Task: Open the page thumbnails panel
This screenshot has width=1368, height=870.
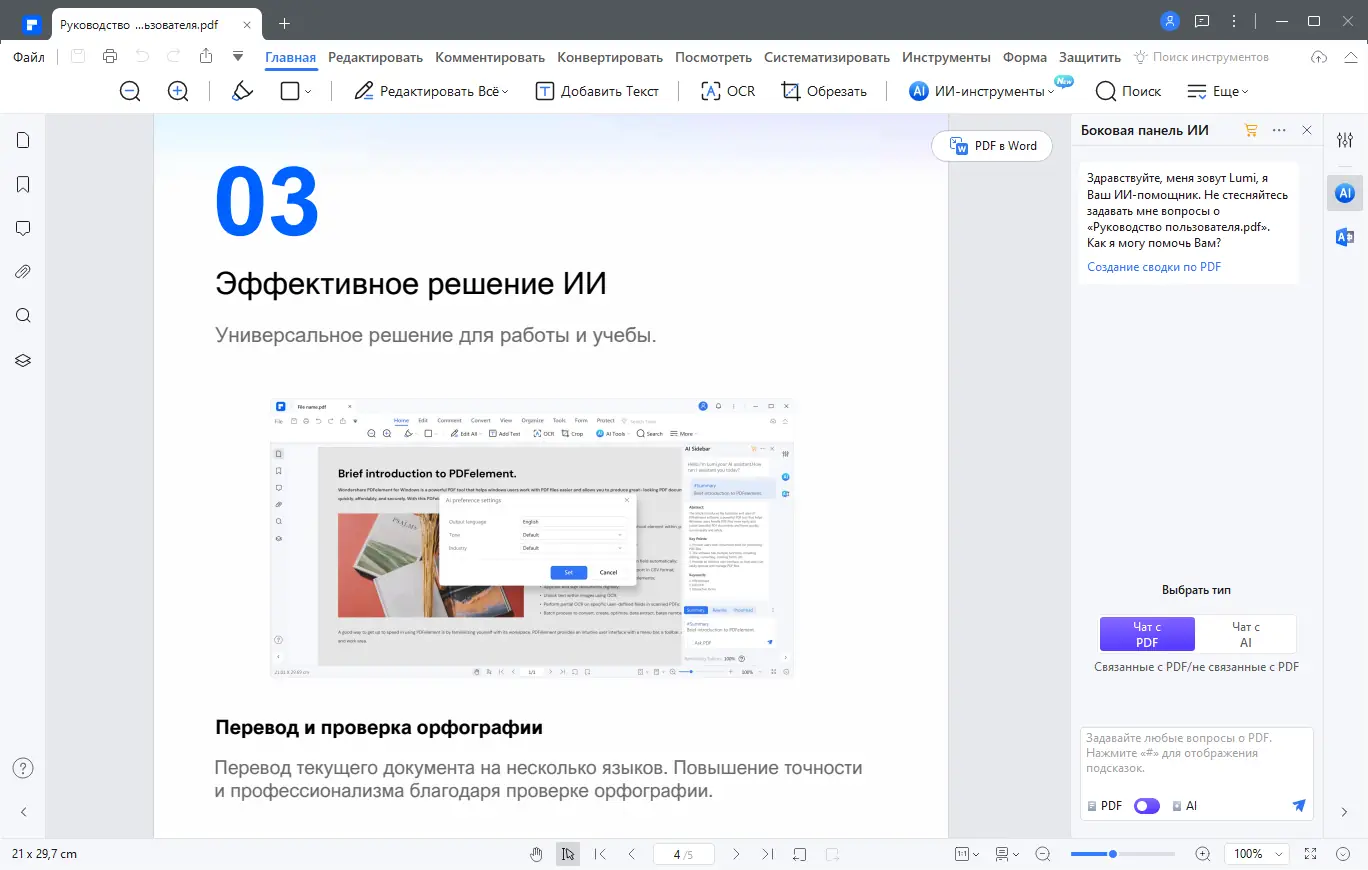Action: pyautogui.click(x=22, y=140)
